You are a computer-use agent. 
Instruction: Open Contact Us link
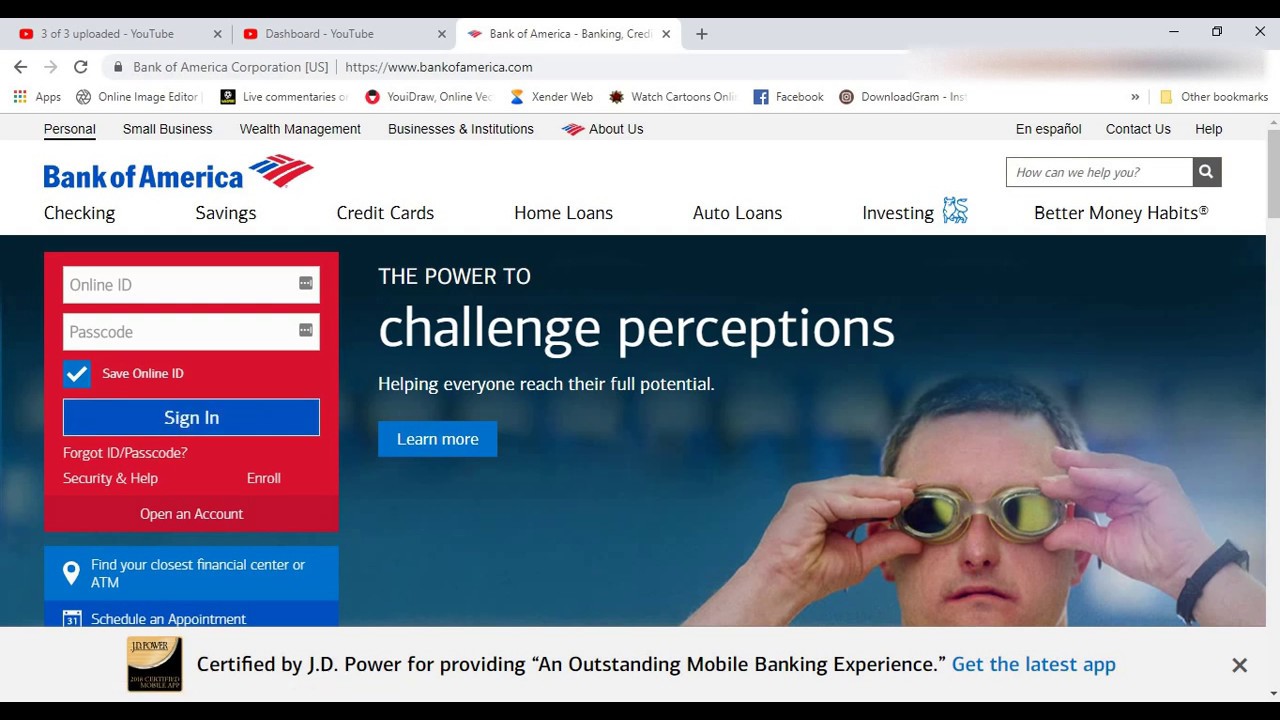(x=1138, y=129)
